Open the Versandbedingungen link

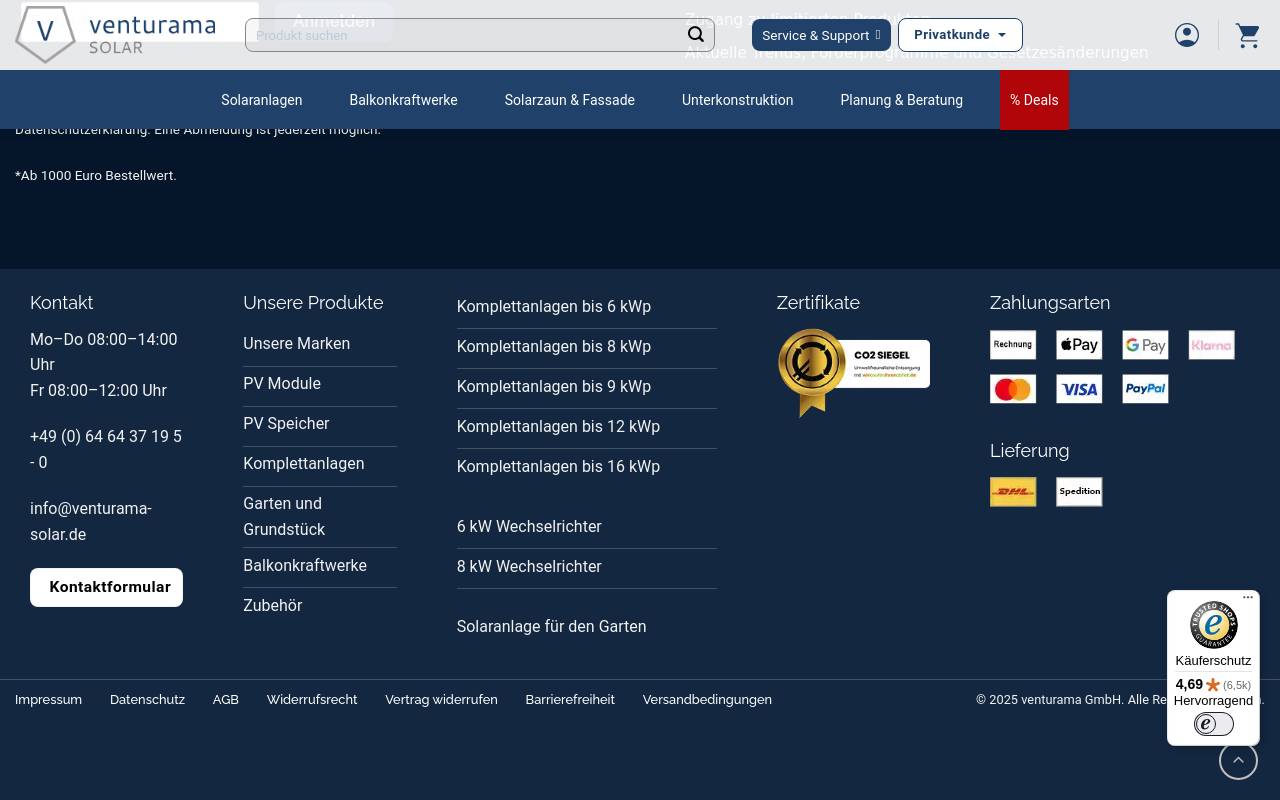point(707,700)
